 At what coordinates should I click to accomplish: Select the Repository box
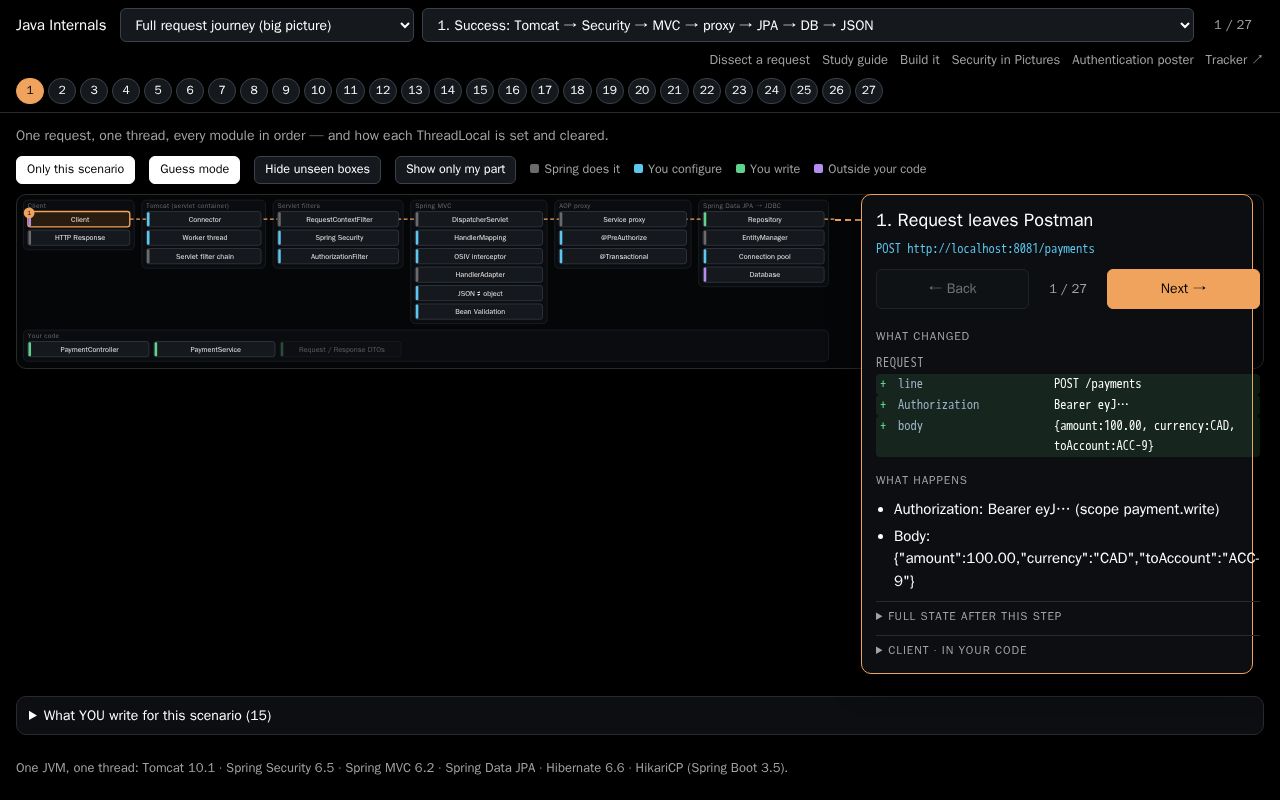764,219
